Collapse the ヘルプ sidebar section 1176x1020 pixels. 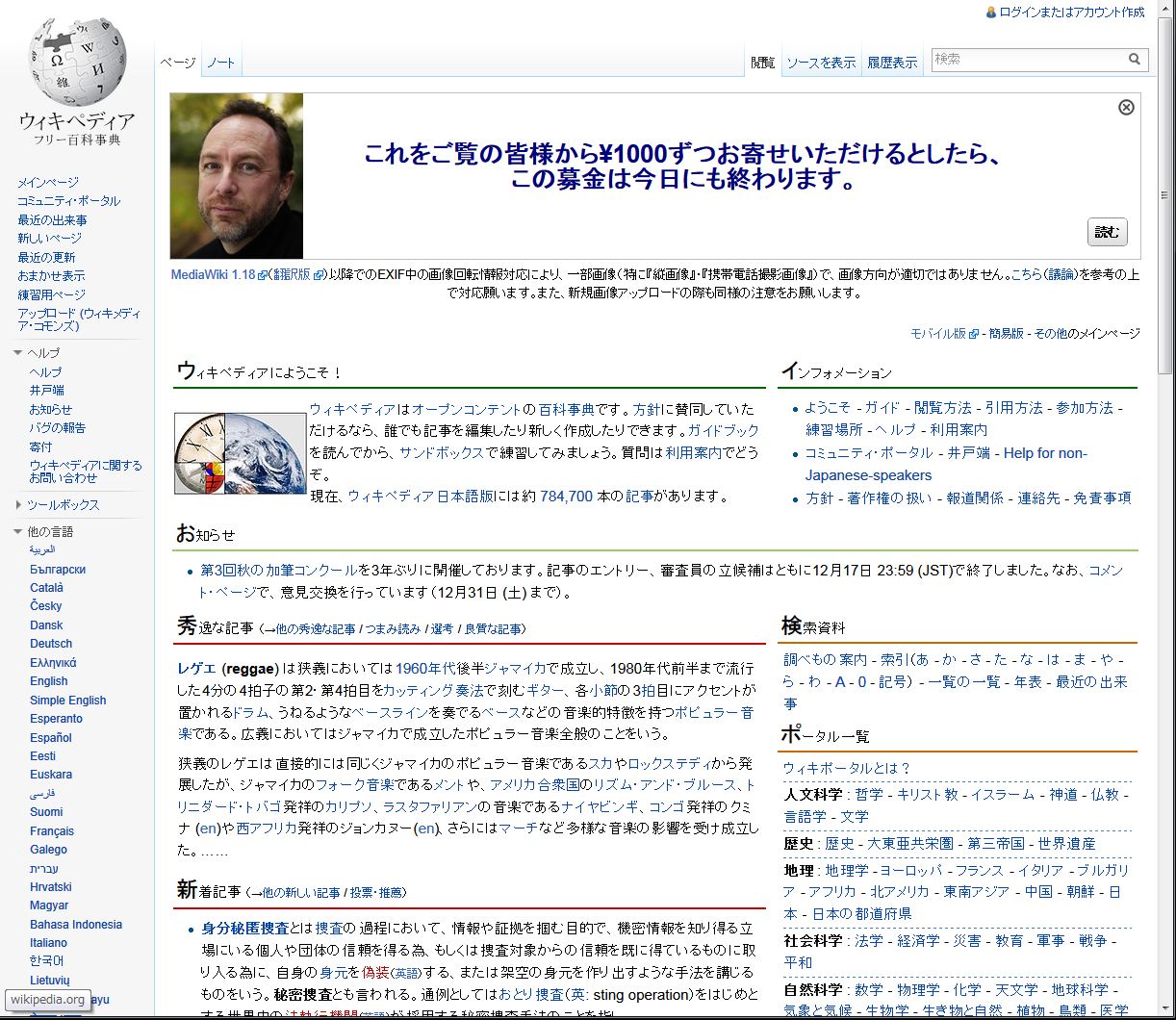click(x=18, y=353)
